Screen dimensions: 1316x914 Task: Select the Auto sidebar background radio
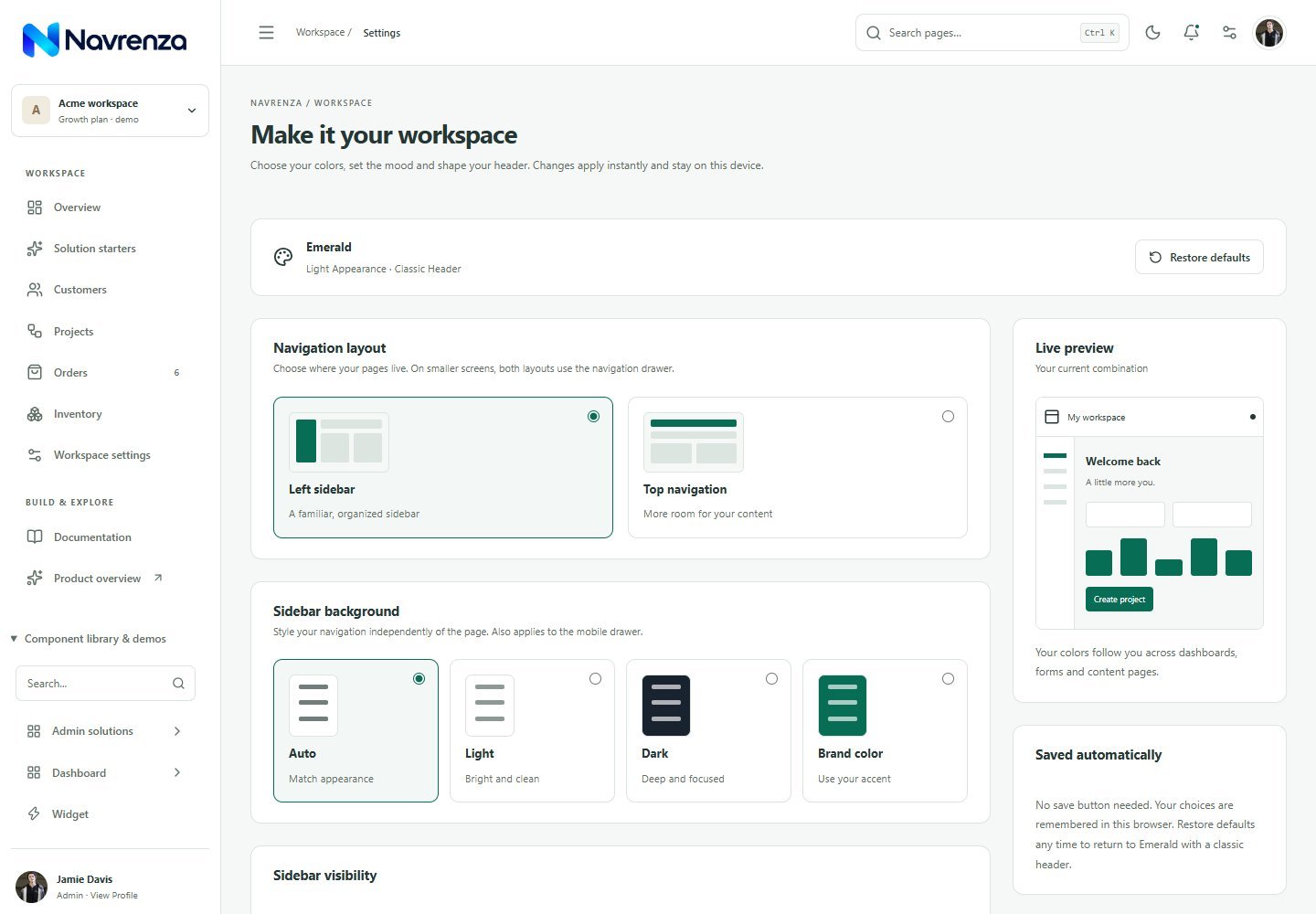(419, 678)
